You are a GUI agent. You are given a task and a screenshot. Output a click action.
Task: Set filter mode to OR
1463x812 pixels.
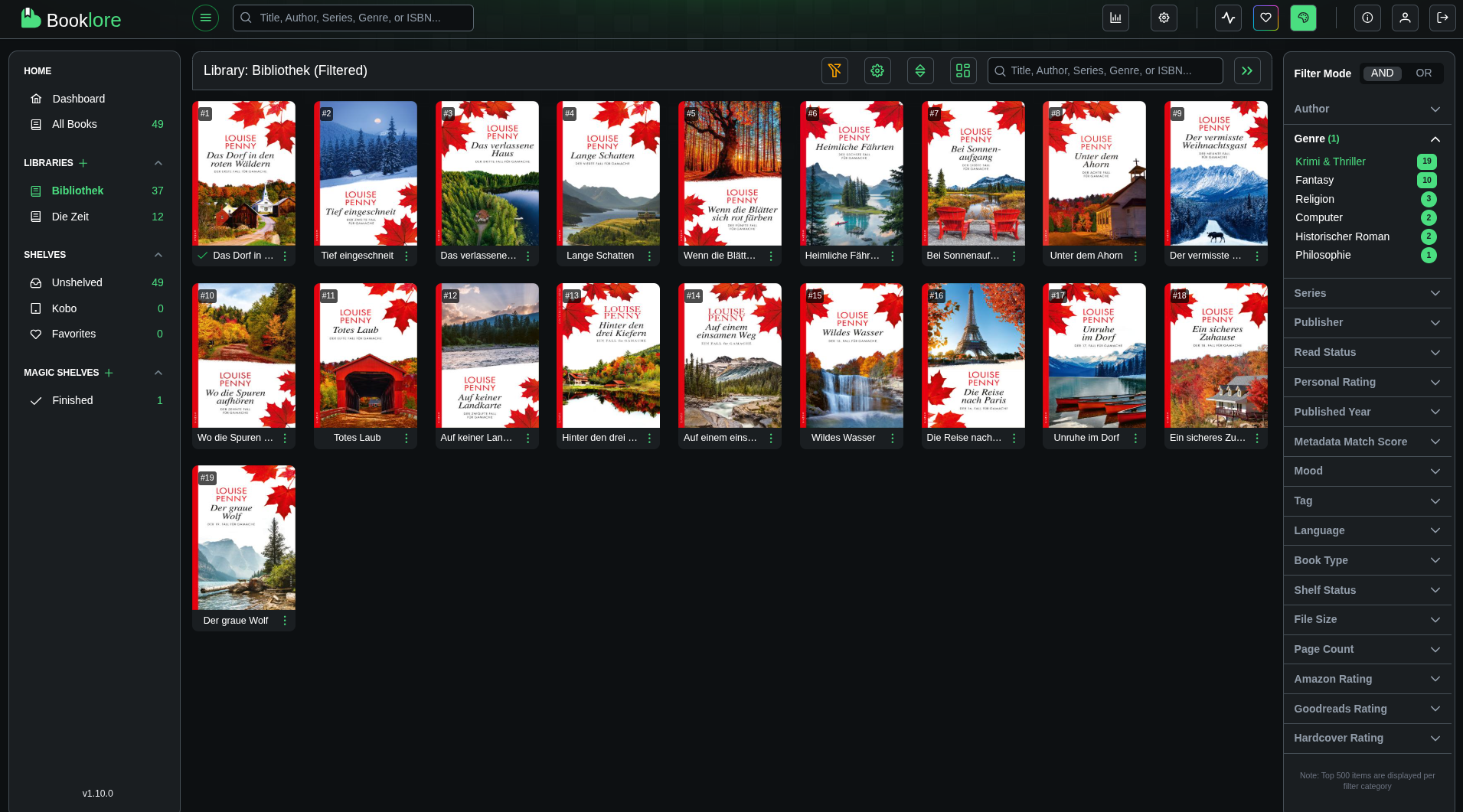tap(1423, 73)
